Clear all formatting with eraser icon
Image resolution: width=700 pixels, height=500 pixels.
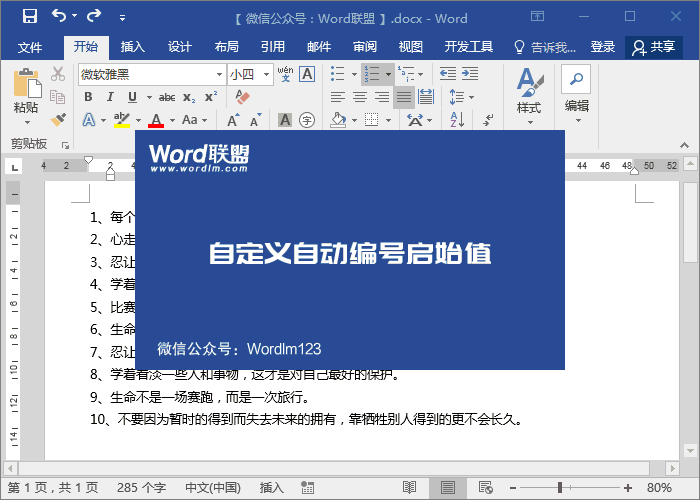(242, 97)
